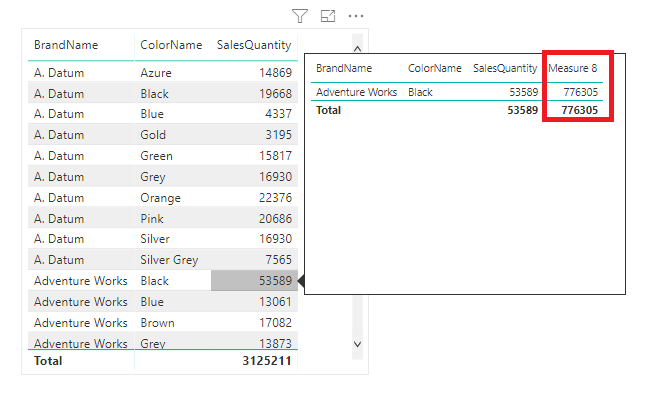Sort by ColorName column header
The image size is (658, 412).
pyautogui.click(x=171, y=45)
